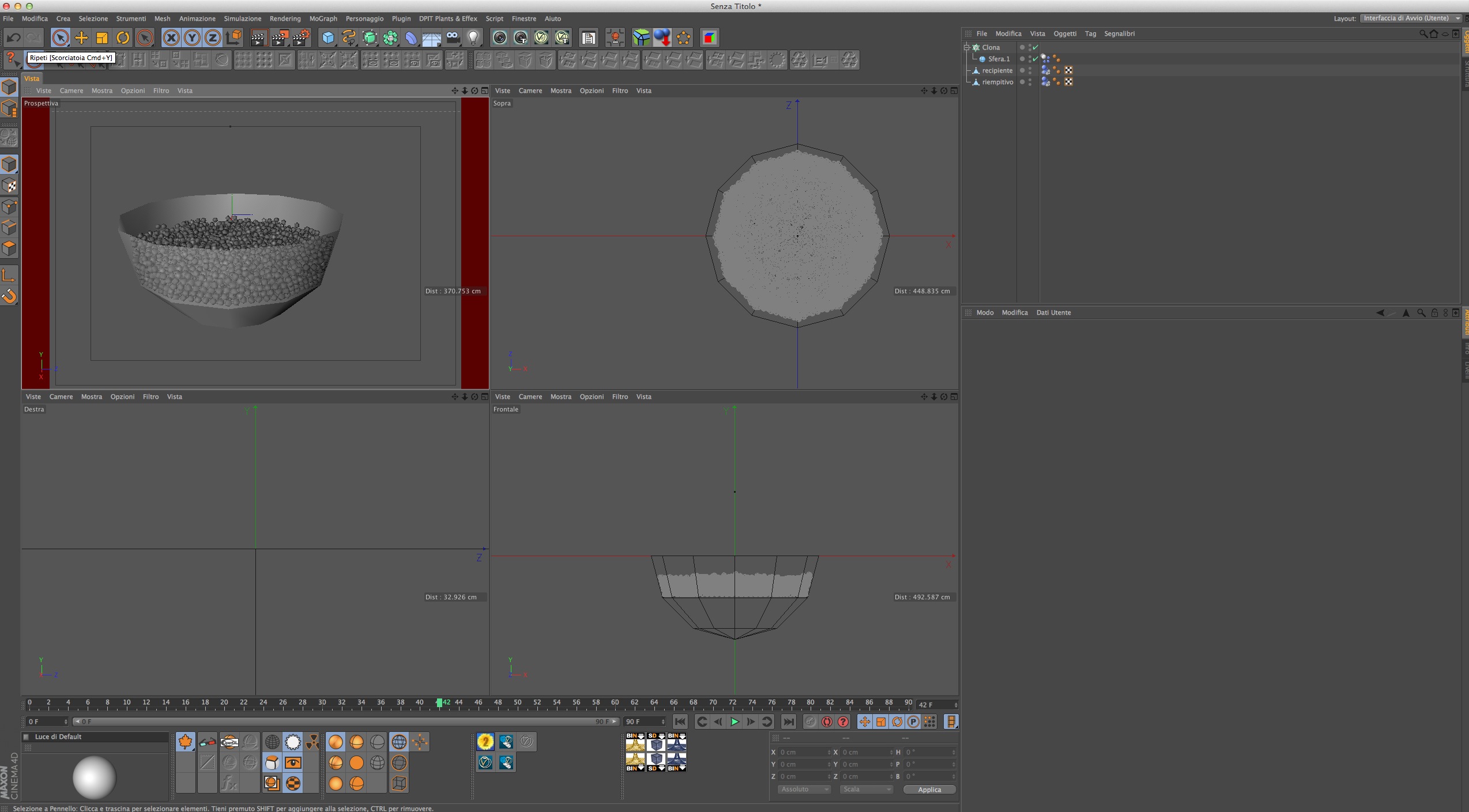Add a Cube primitive object
This screenshot has width=1469, height=812.
328,38
